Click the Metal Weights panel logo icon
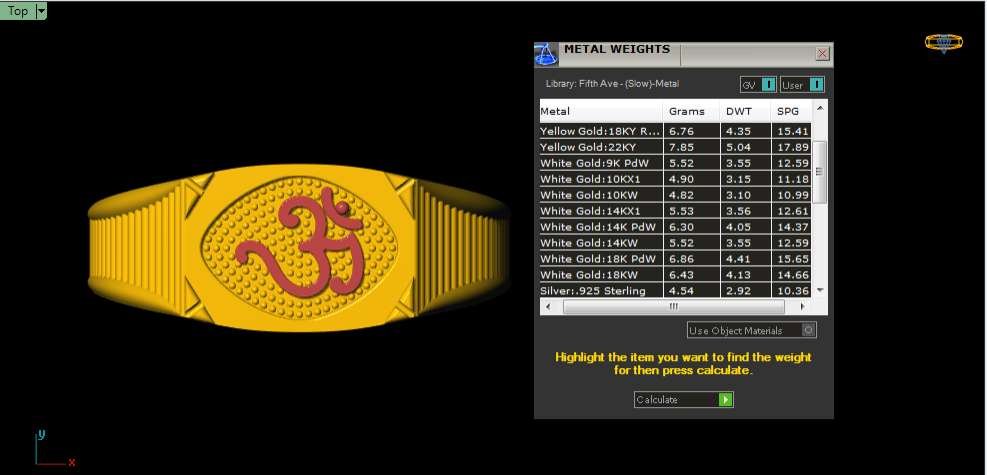The width and height of the screenshot is (987, 475). click(546, 54)
